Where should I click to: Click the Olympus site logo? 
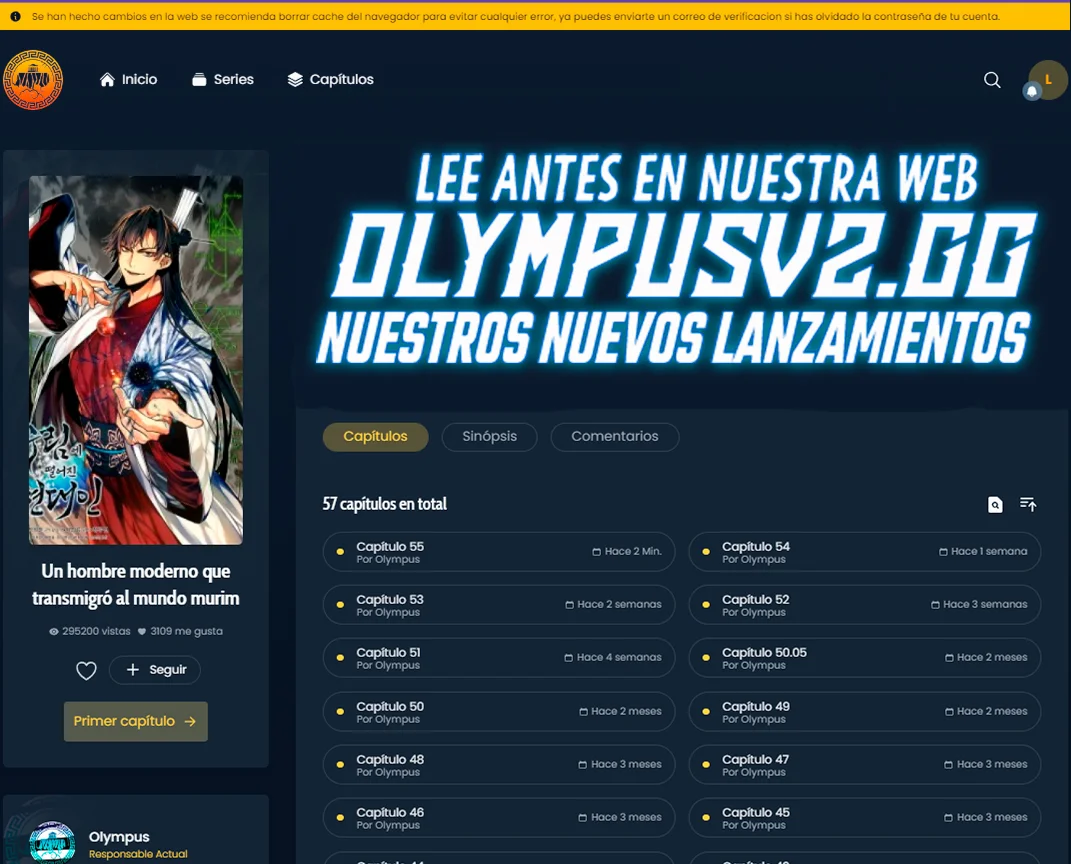click(x=33, y=80)
